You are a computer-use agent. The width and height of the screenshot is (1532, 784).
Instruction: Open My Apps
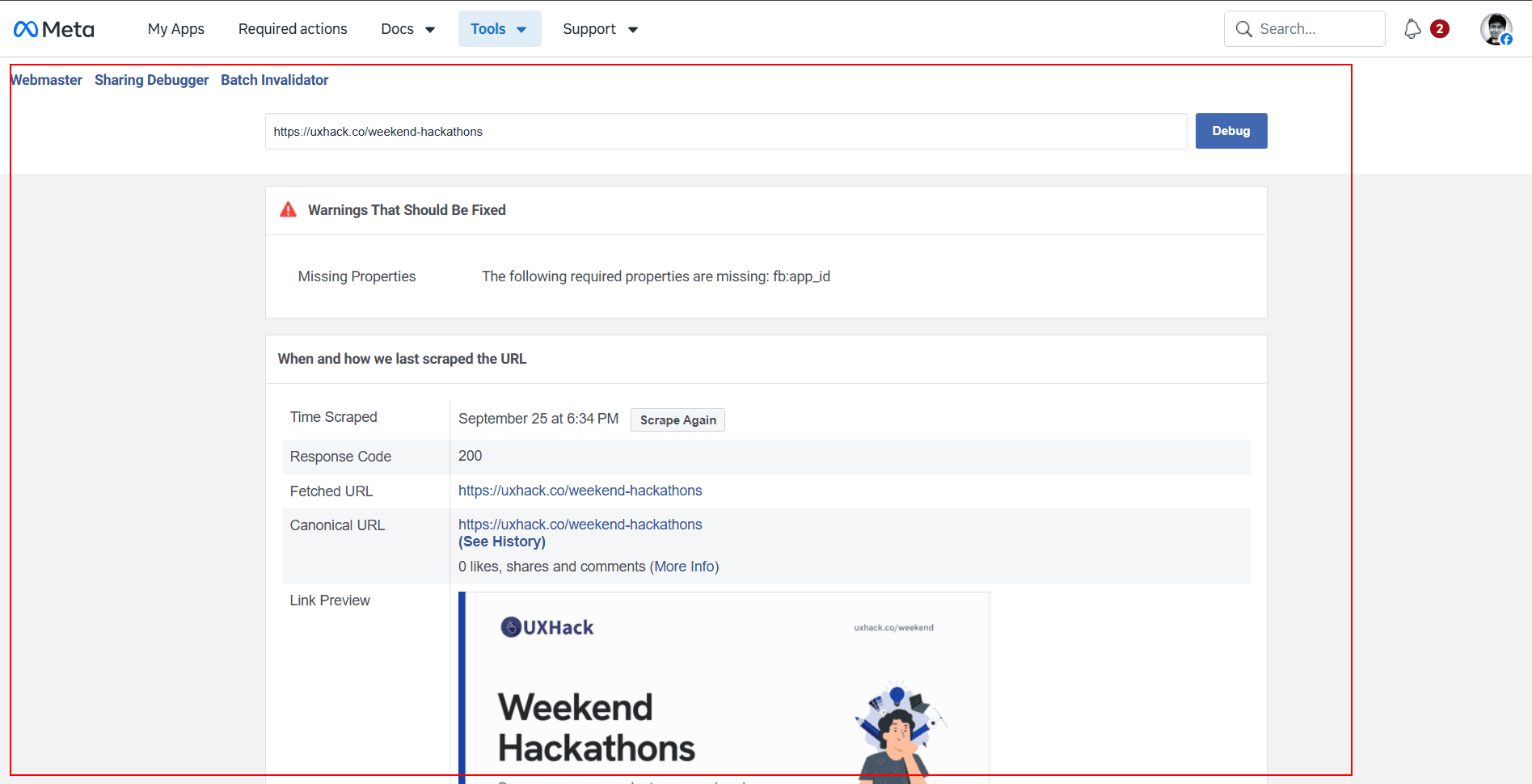pyautogui.click(x=176, y=29)
